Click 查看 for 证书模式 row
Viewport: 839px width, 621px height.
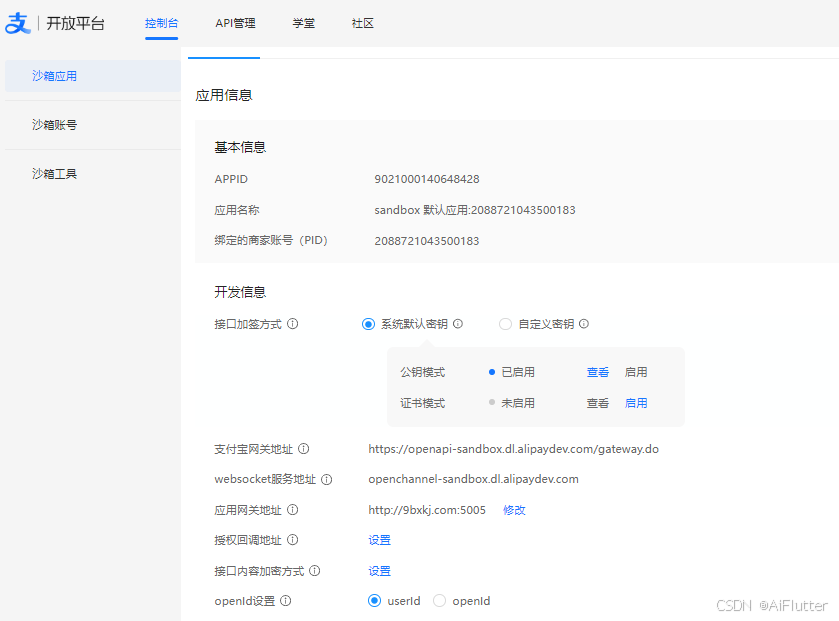click(x=598, y=403)
